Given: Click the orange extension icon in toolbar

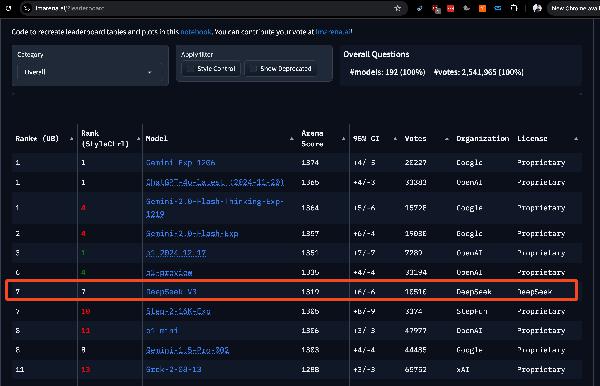Looking at the screenshot, I should point(482,8).
